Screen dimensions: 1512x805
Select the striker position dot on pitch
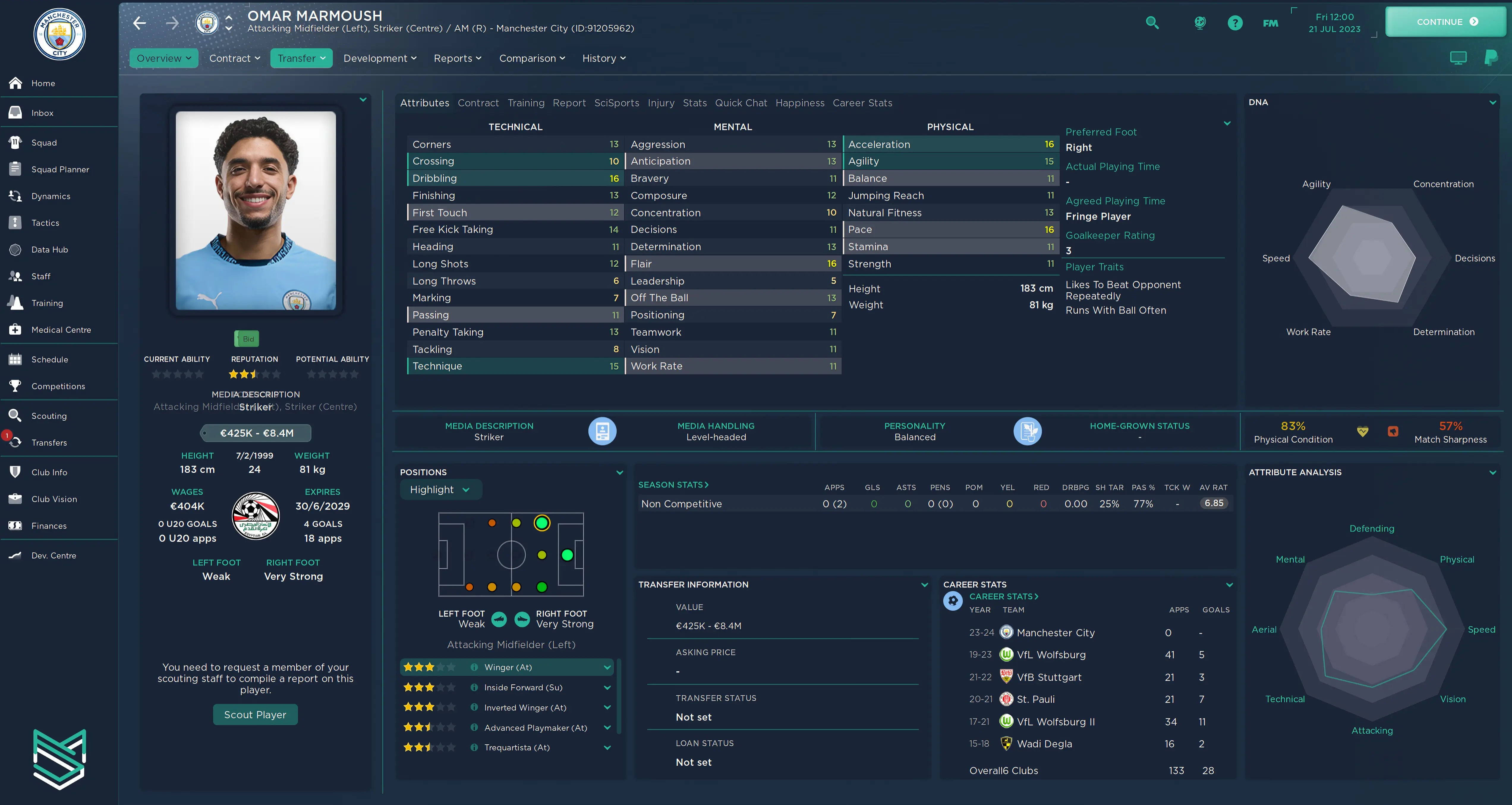(567, 555)
